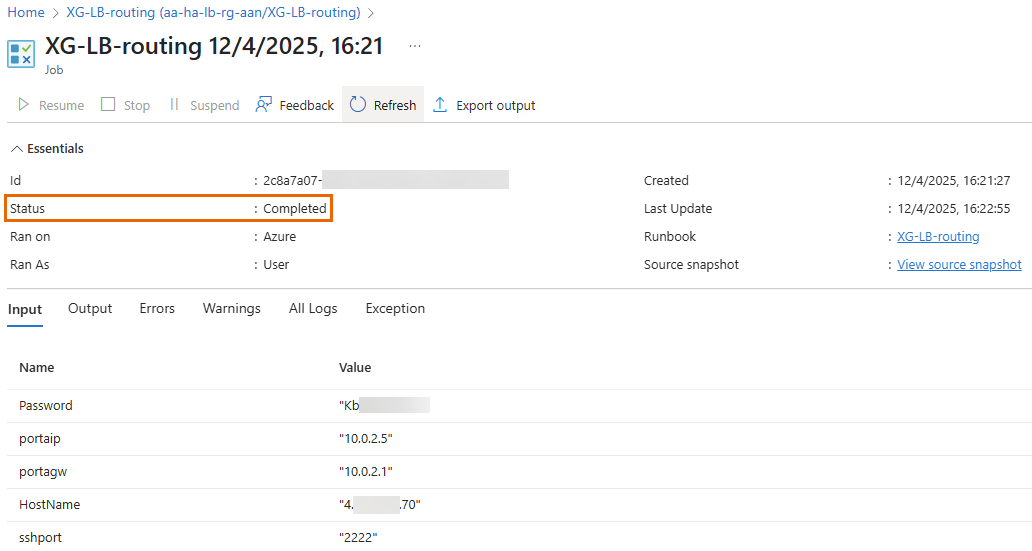Open the XG-LB-routing runbook link
Viewport: 1032px width, 551px height.
[x=938, y=237]
